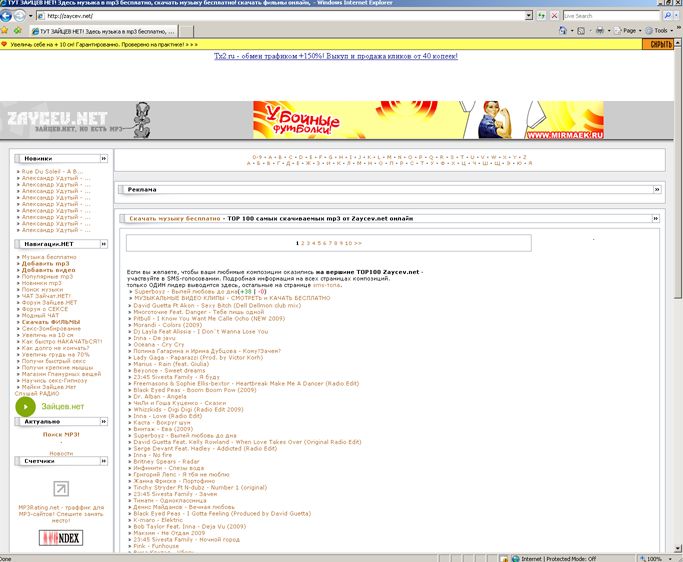
Task: Expand toolbar overflow chevron
Action: tap(679, 27)
